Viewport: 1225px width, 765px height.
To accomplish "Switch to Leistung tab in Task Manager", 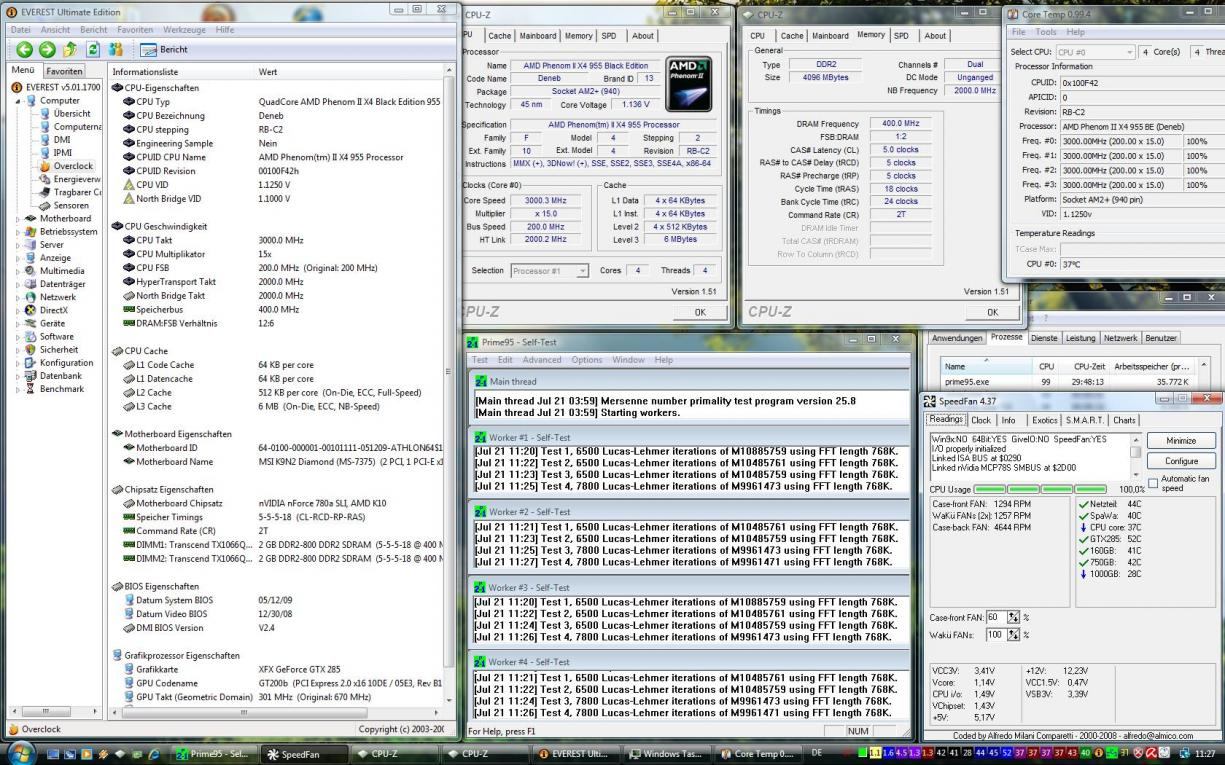I will point(1081,338).
